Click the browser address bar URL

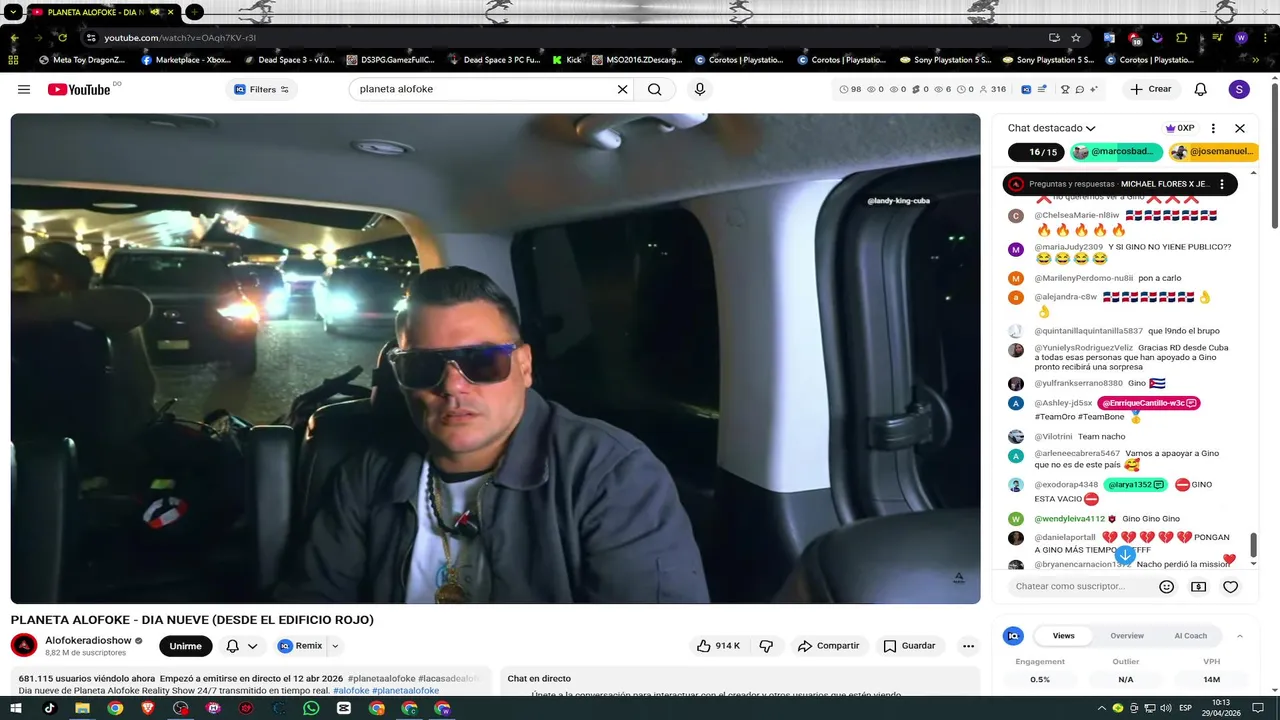click(x=180, y=38)
